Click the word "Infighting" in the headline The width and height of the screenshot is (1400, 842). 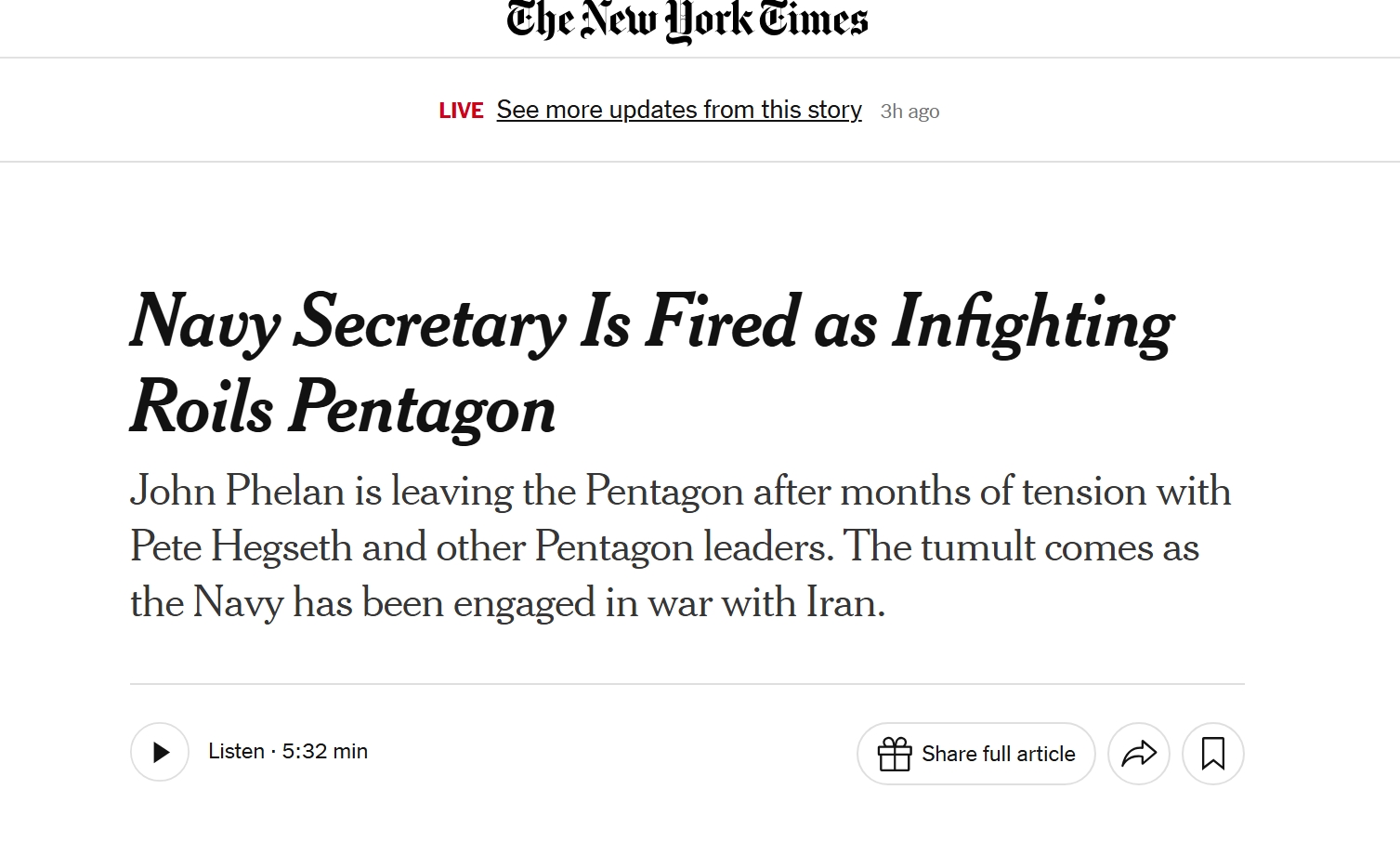pyautogui.click(x=1032, y=323)
